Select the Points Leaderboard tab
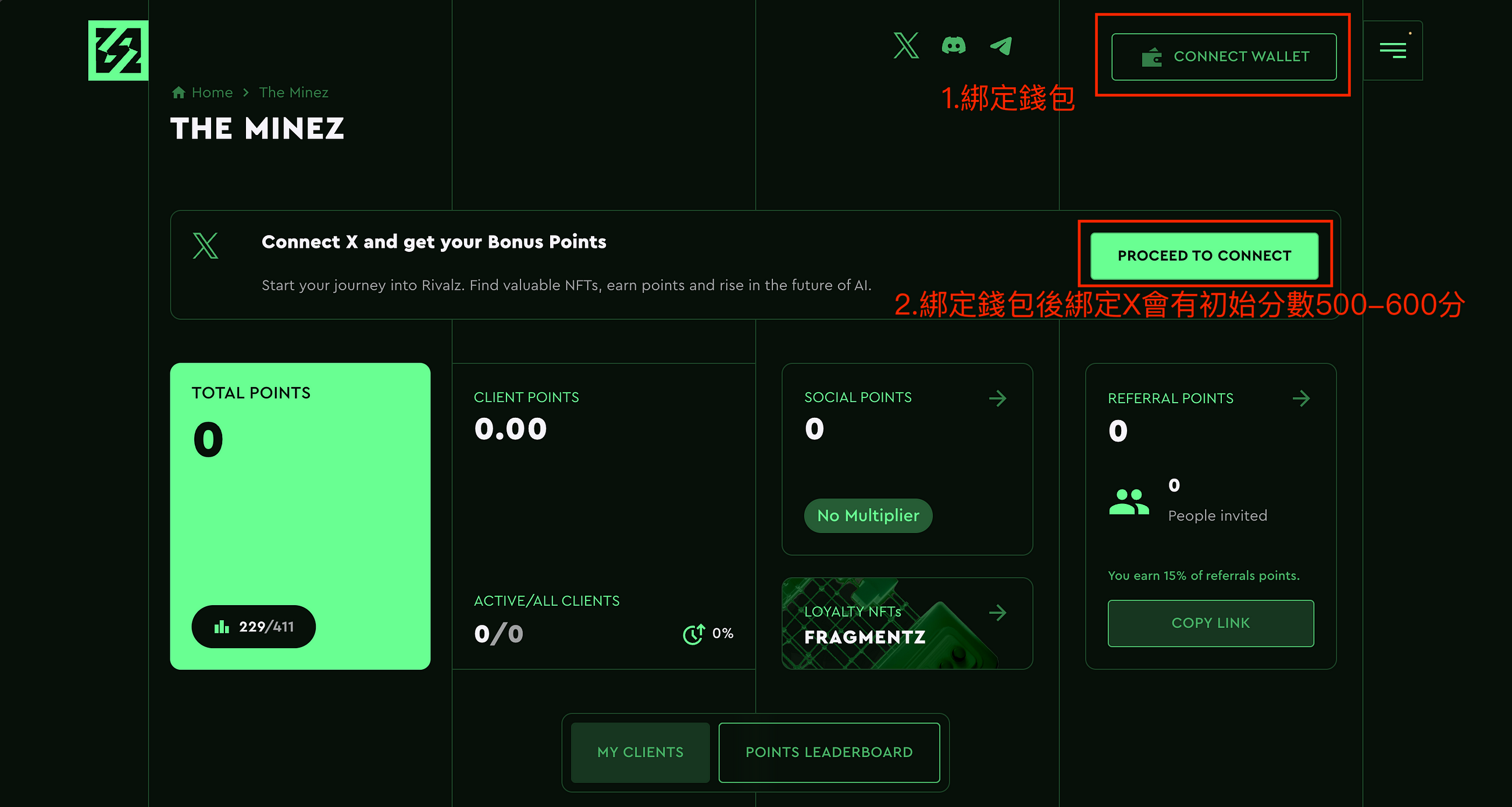The height and width of the screenshot is (807, 1512). point(828,753)
